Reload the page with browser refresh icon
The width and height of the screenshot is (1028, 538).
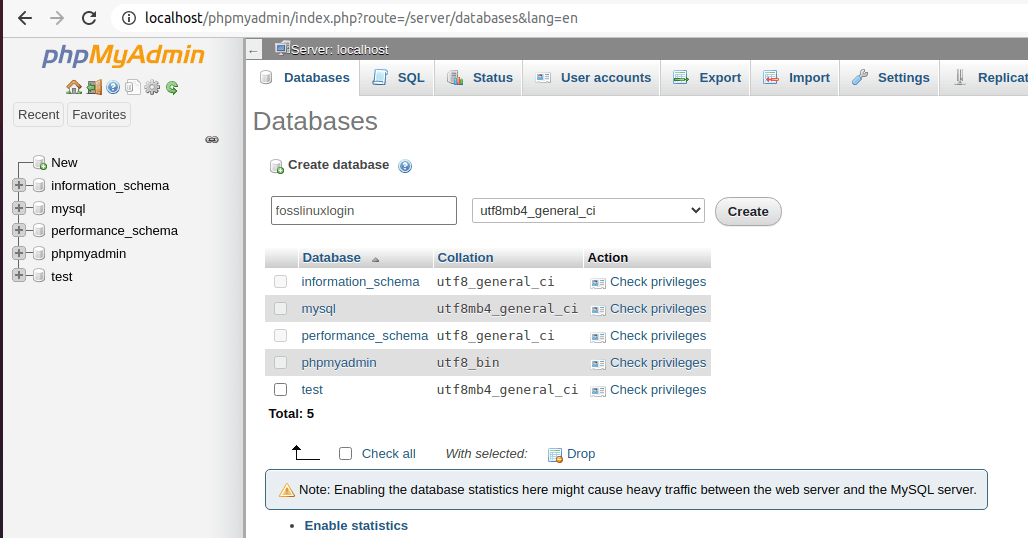point(89,18)
